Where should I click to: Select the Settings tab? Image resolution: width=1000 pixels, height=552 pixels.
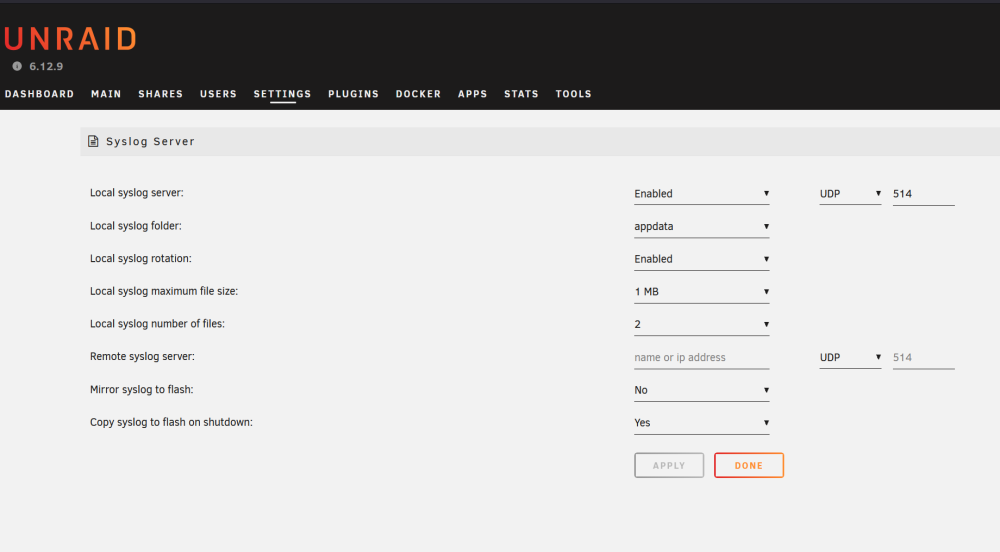[x=283, y=94]
